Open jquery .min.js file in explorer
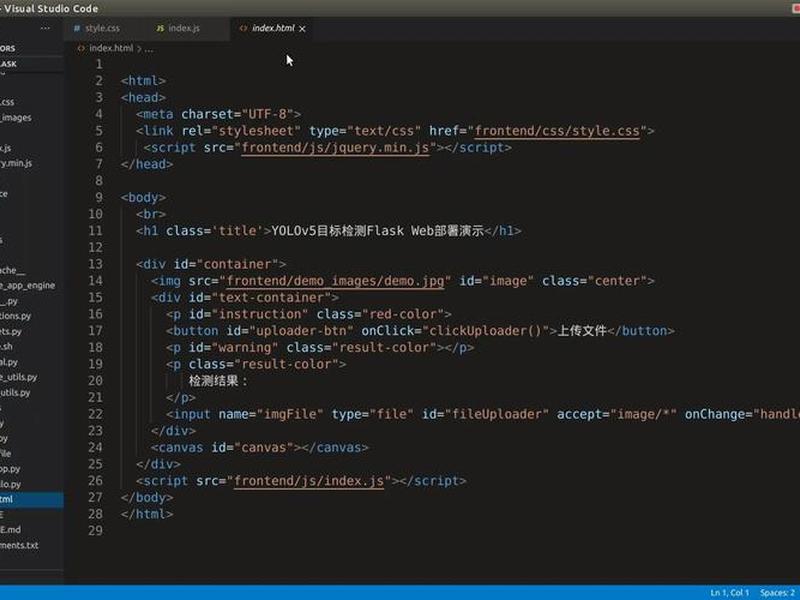The width and height of the screenshot is (800, 600). [16, 163]
